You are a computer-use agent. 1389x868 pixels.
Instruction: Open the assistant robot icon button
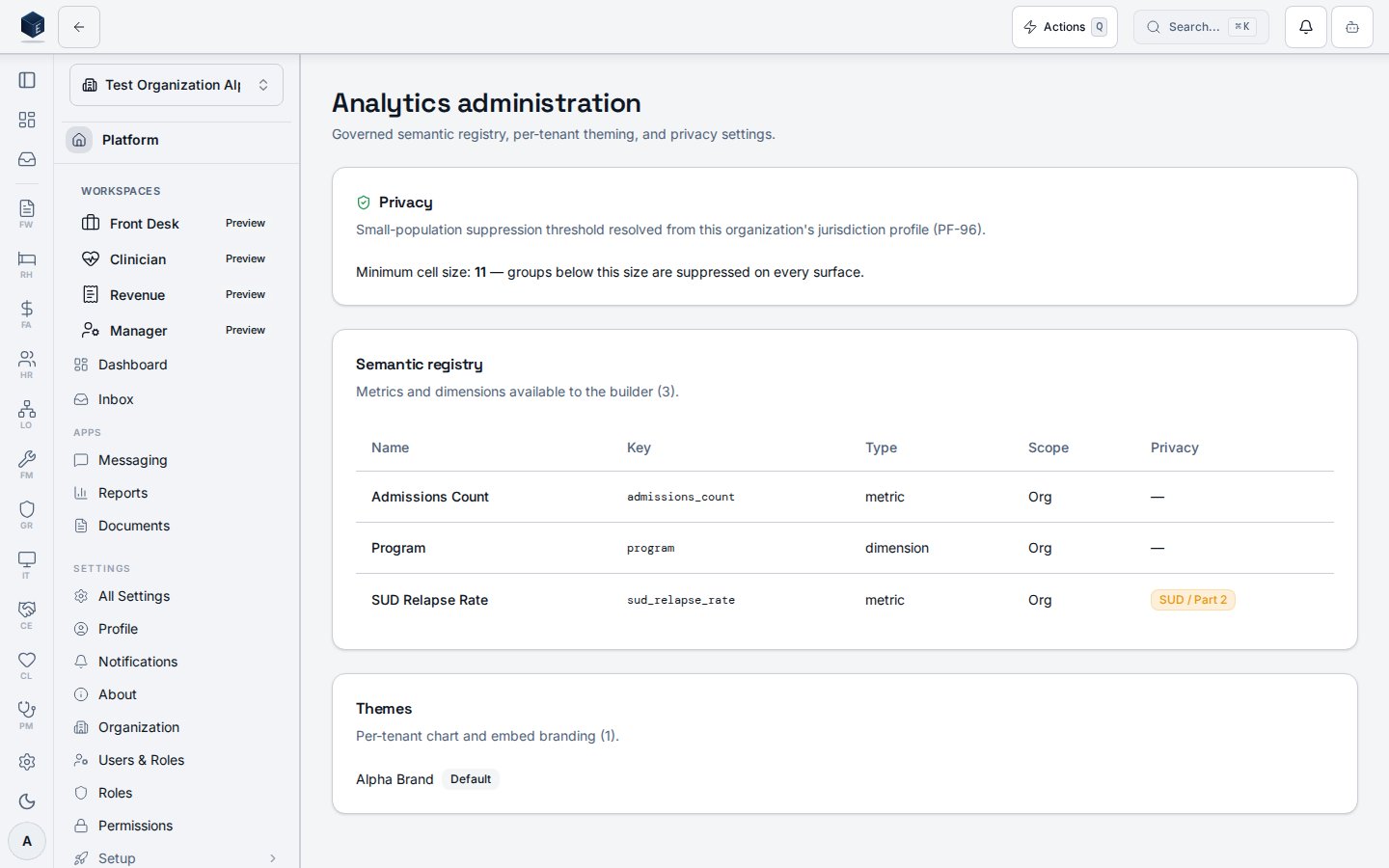1352,27
